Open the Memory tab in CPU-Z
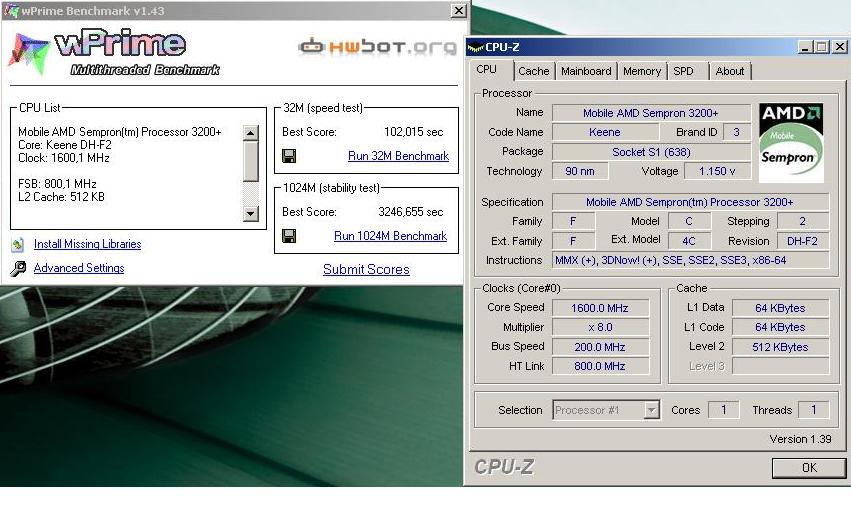 click(x=642, y=71)
